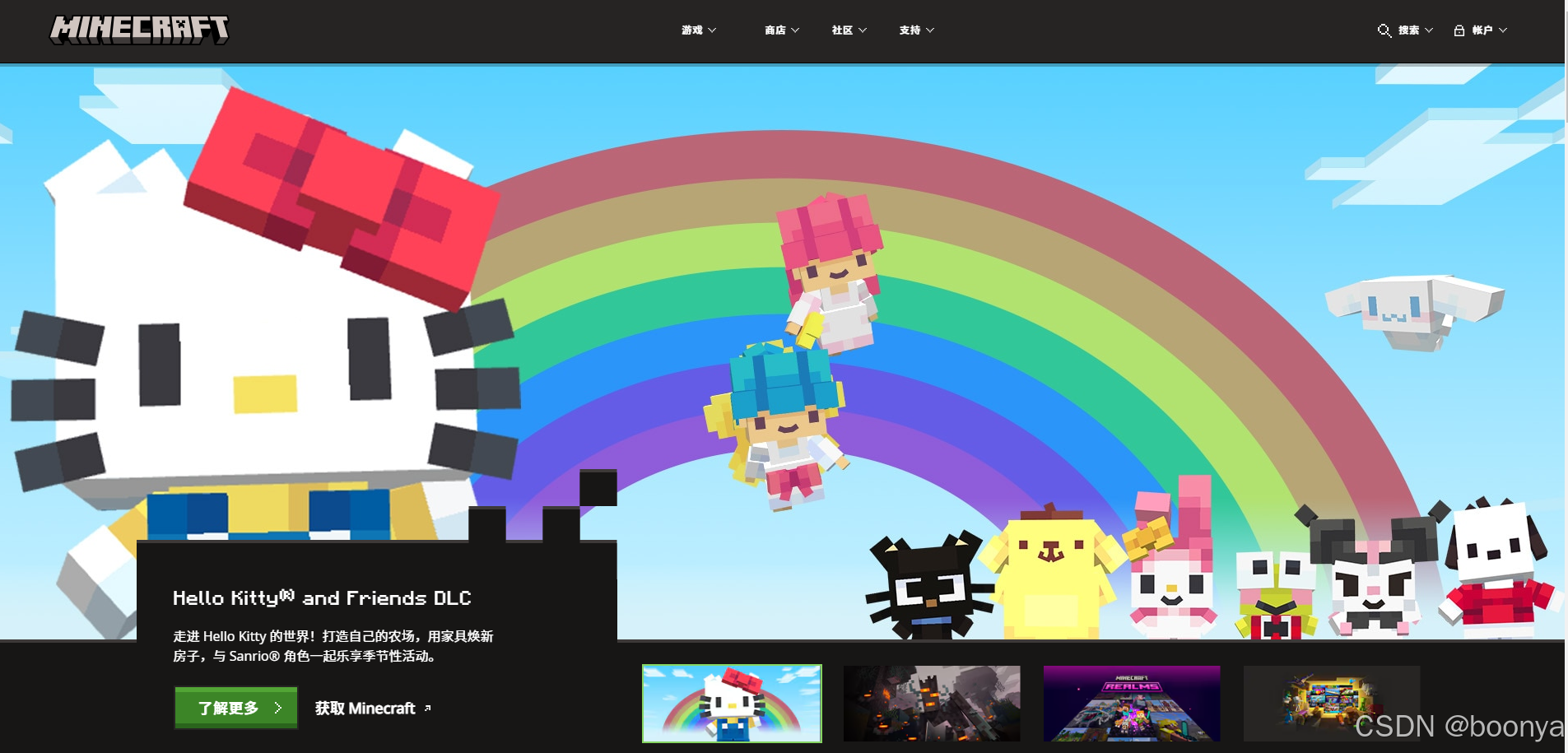Click the external link arrow beside 获取 Minecraft

pyautogui.click(x=427, y=708)
